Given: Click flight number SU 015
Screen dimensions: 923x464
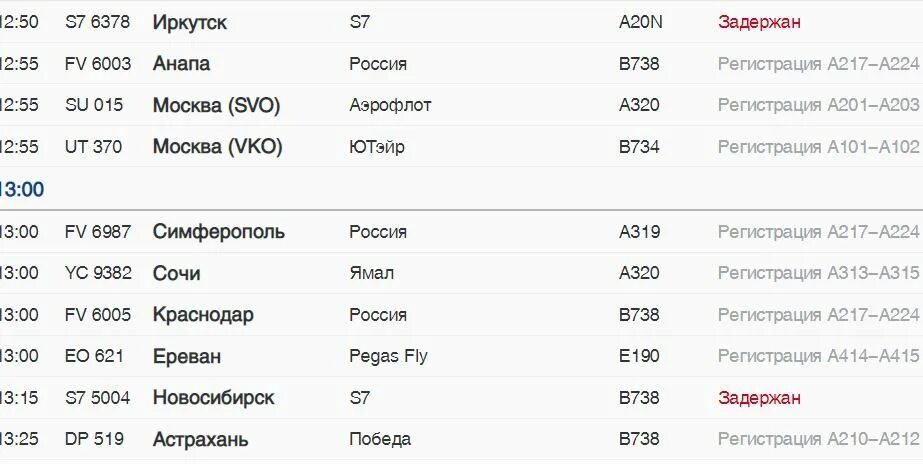Looking at the screenshot, I should (94, 105).
